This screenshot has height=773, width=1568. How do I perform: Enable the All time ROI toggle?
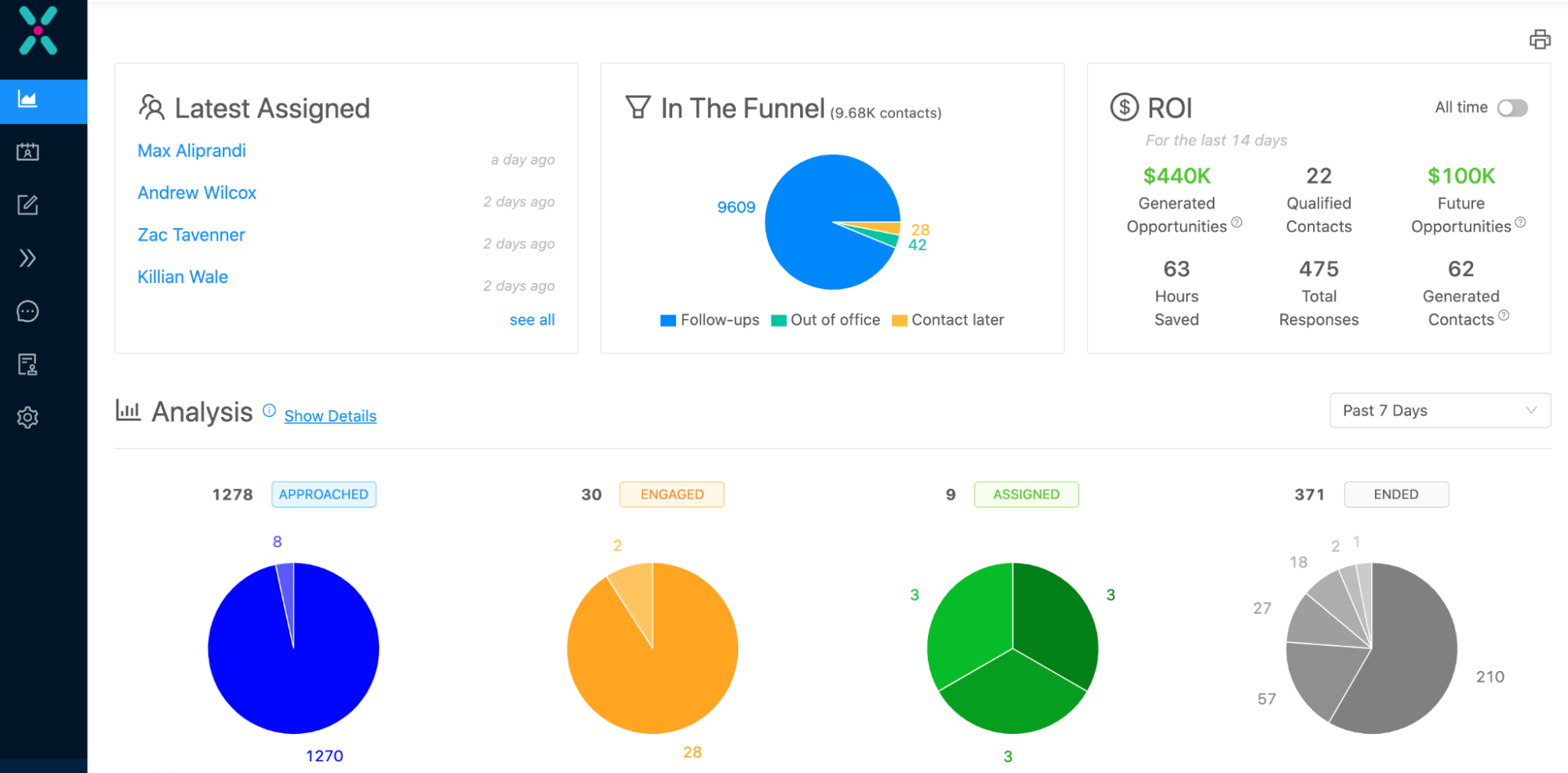click(1513, 108)
